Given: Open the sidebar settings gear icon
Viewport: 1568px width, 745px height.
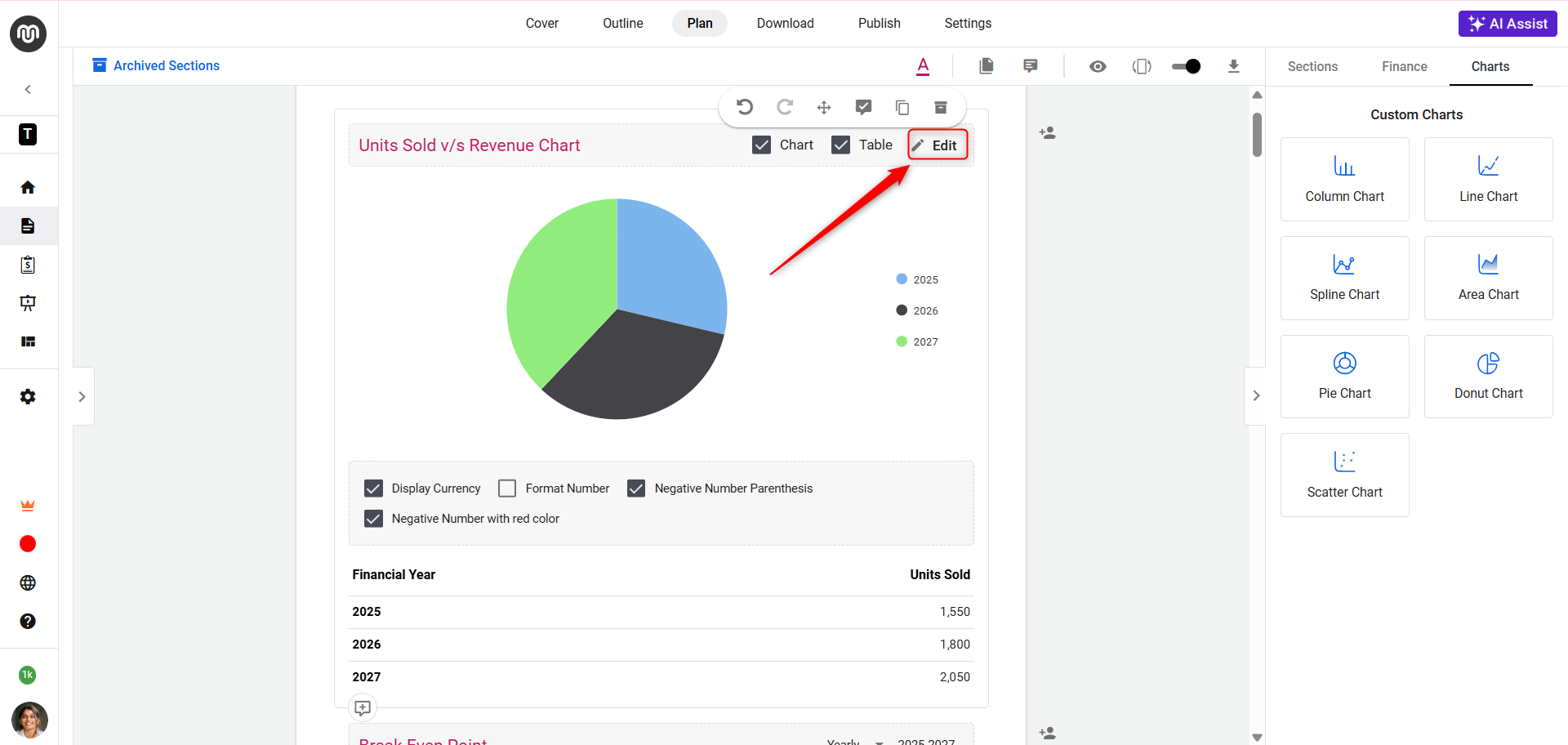Looking at the screenshot, I should coord(28,396).
